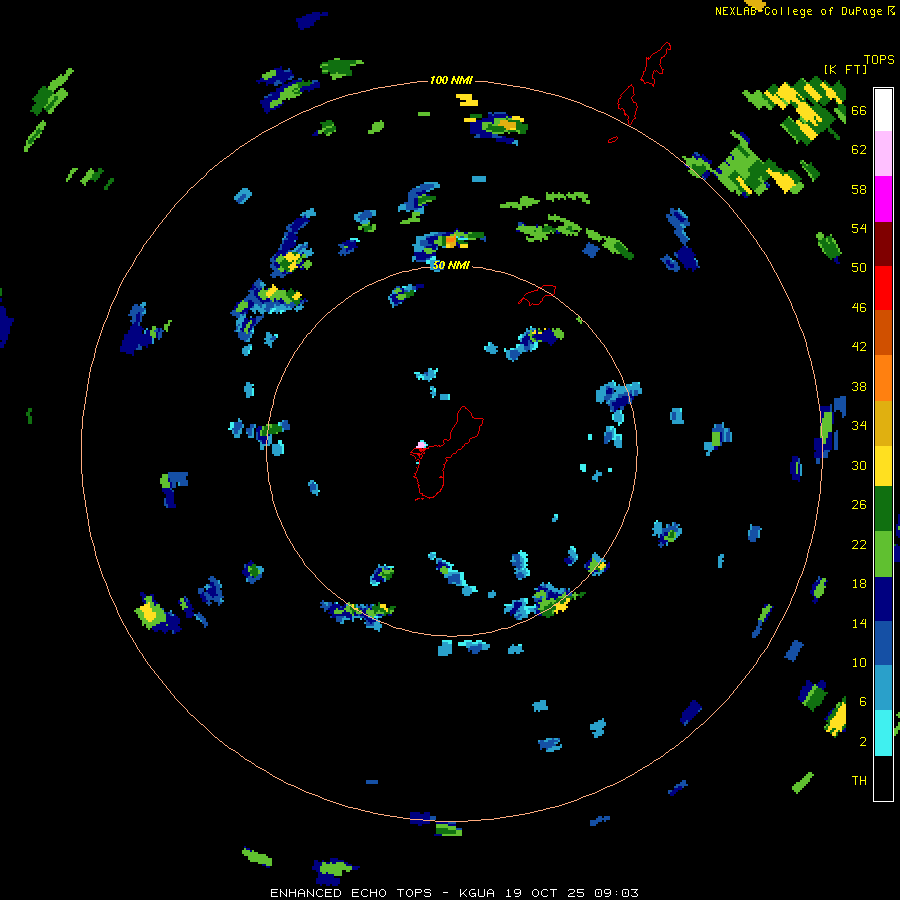Click legend value "66"

pos(859,110)
